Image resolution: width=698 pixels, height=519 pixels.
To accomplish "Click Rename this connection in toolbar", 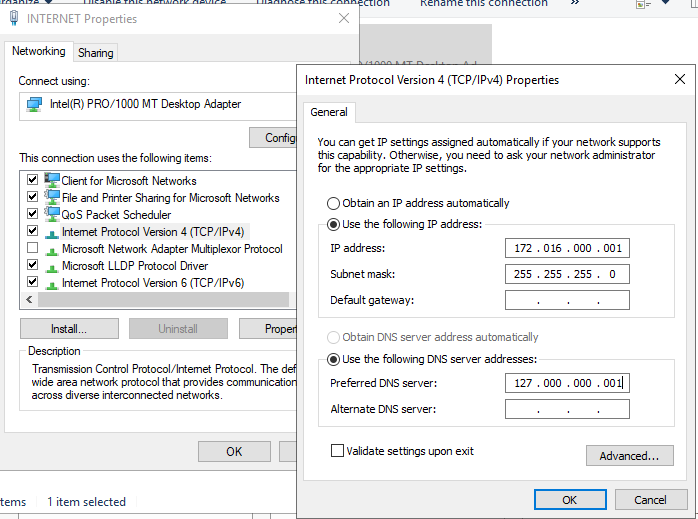I will tap(483, 4).
